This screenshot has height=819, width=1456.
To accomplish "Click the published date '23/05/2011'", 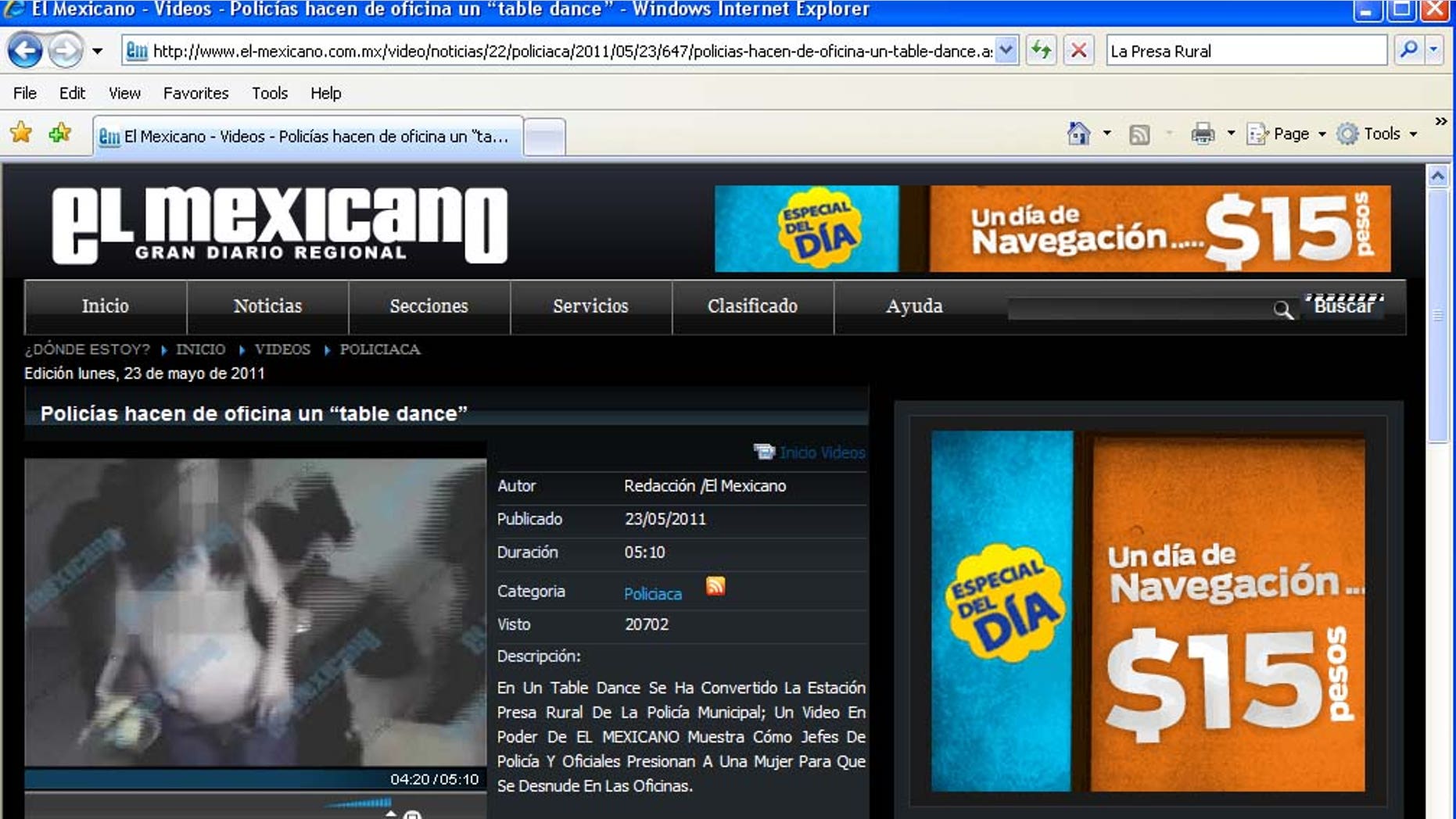I will click(665, 519).
